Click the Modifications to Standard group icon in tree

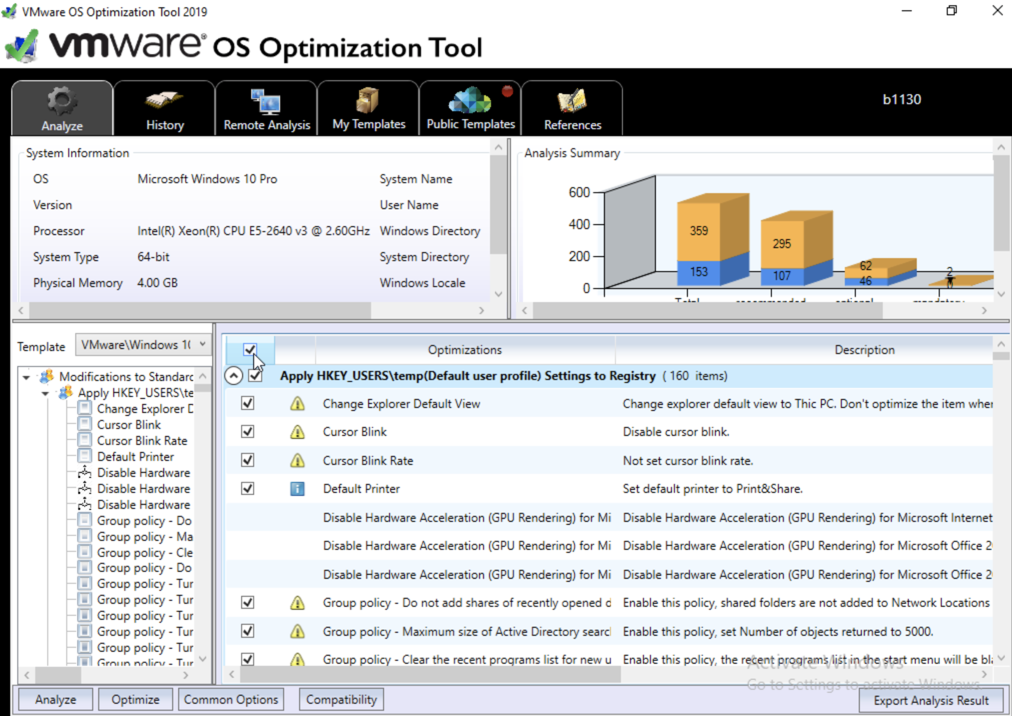pyautogui.click(x=46, y=376)
